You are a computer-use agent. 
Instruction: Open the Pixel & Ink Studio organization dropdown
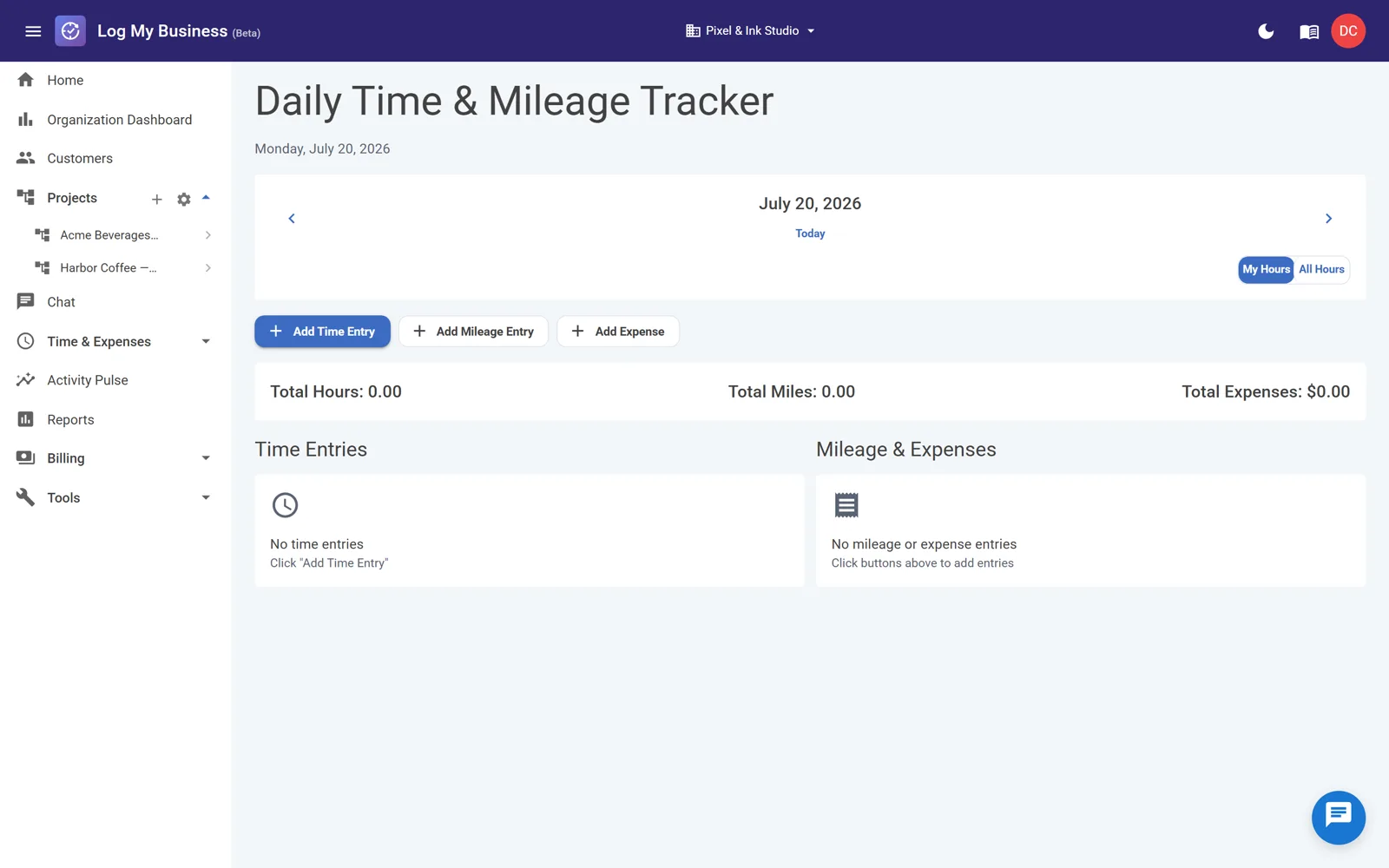coord(751,30)
